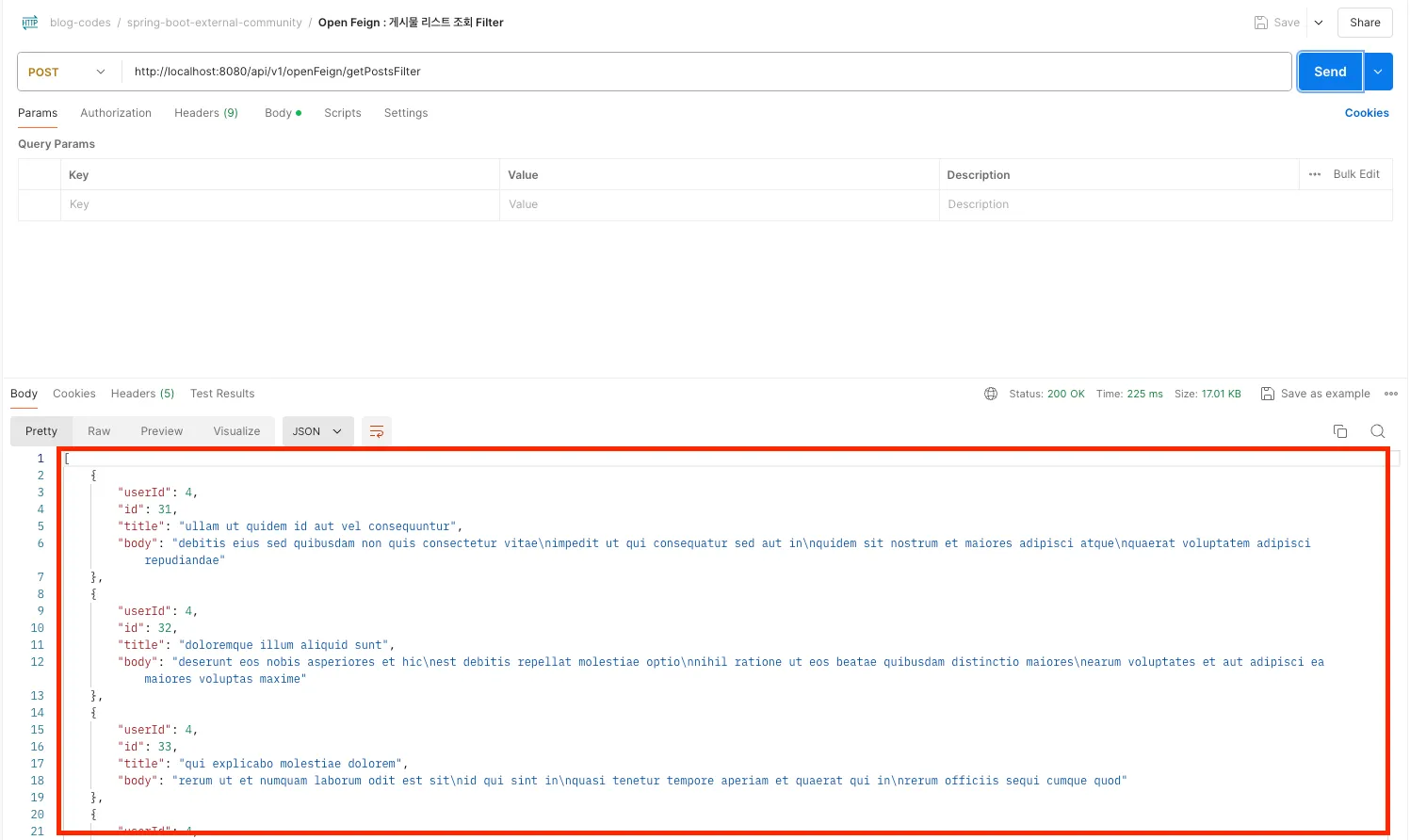Click the Key cell in Query Params
1410x840 pixels.
pos(280,204)
